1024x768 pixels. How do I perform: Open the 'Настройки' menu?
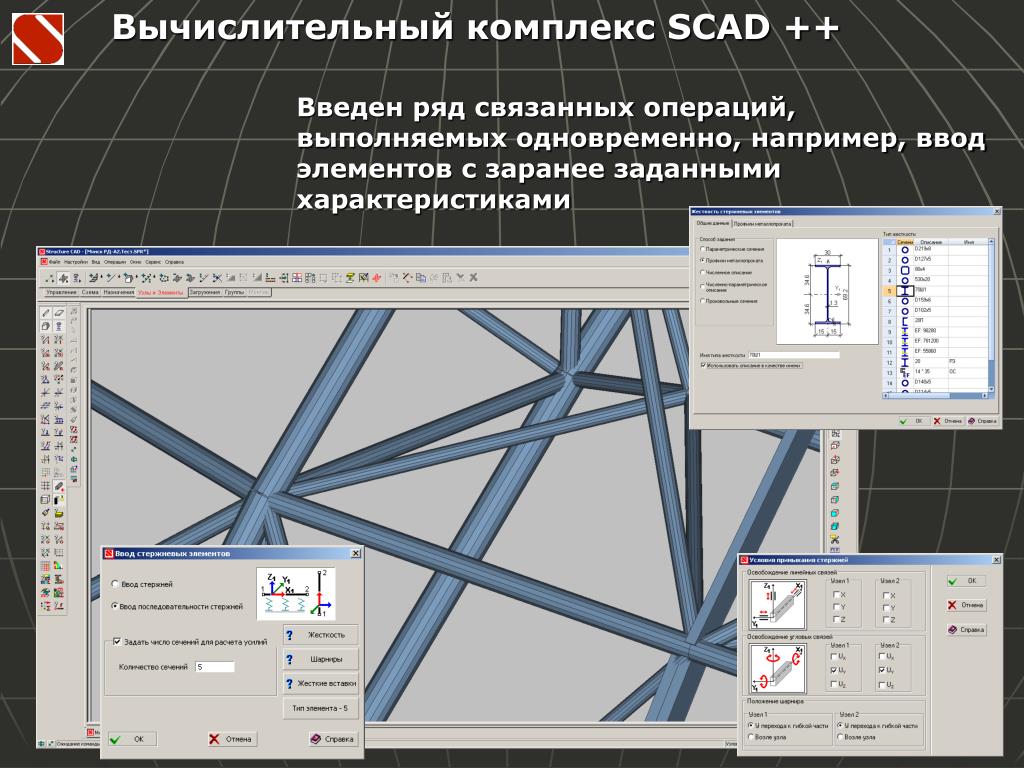[76, 262]
